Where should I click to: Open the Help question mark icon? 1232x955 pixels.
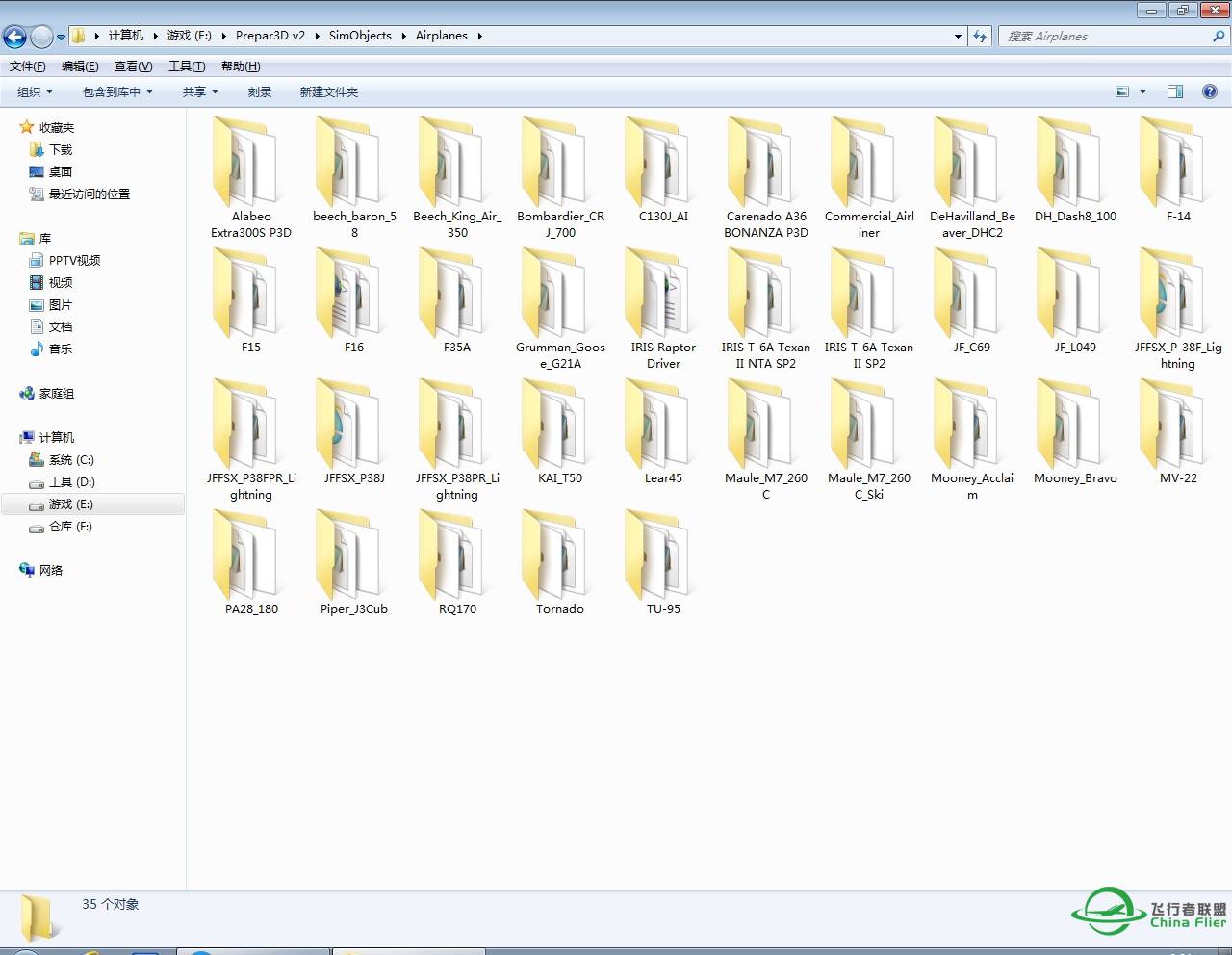pos(1210,91)
